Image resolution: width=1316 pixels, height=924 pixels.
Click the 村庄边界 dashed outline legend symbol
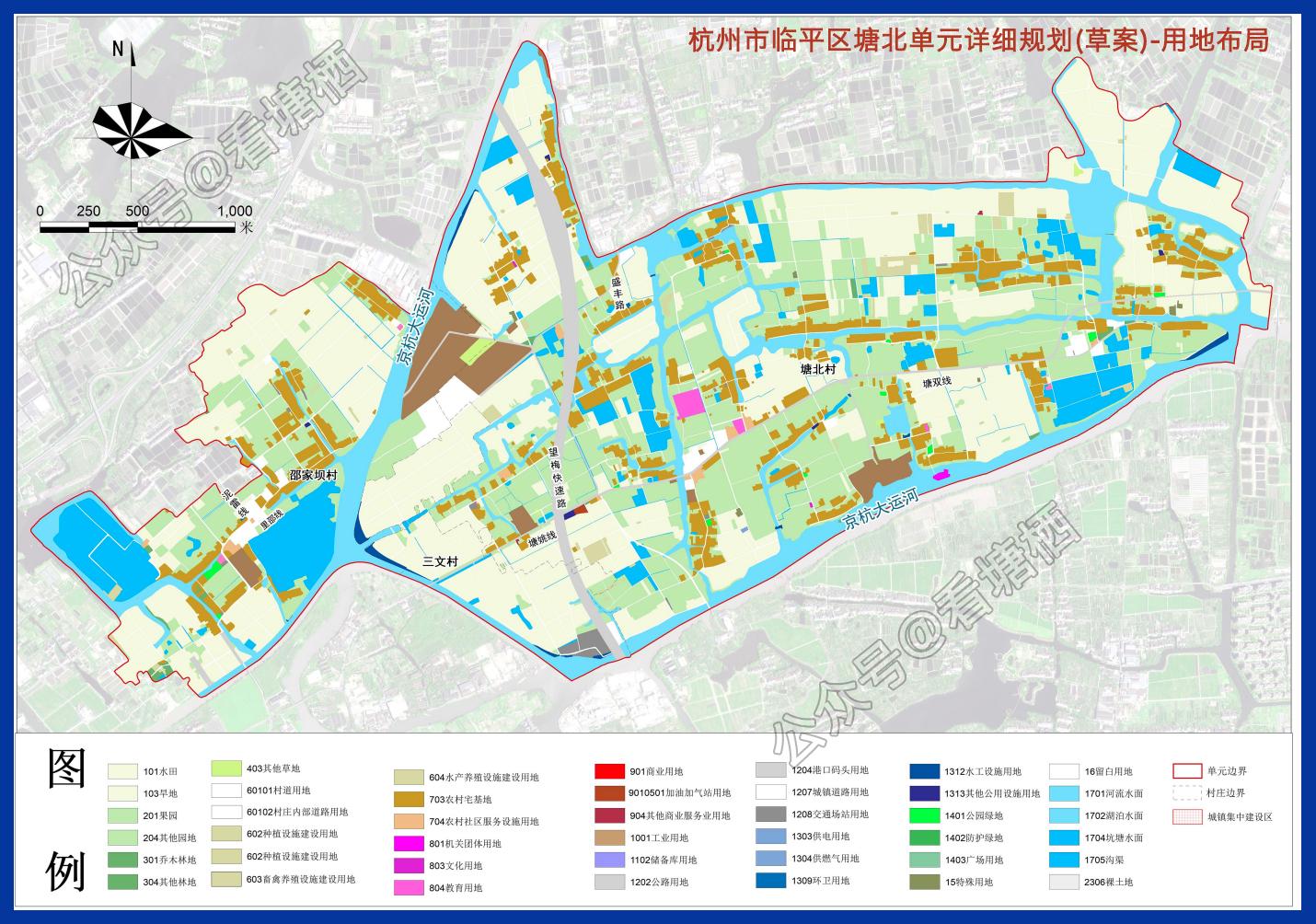(x=1187, y=793)
